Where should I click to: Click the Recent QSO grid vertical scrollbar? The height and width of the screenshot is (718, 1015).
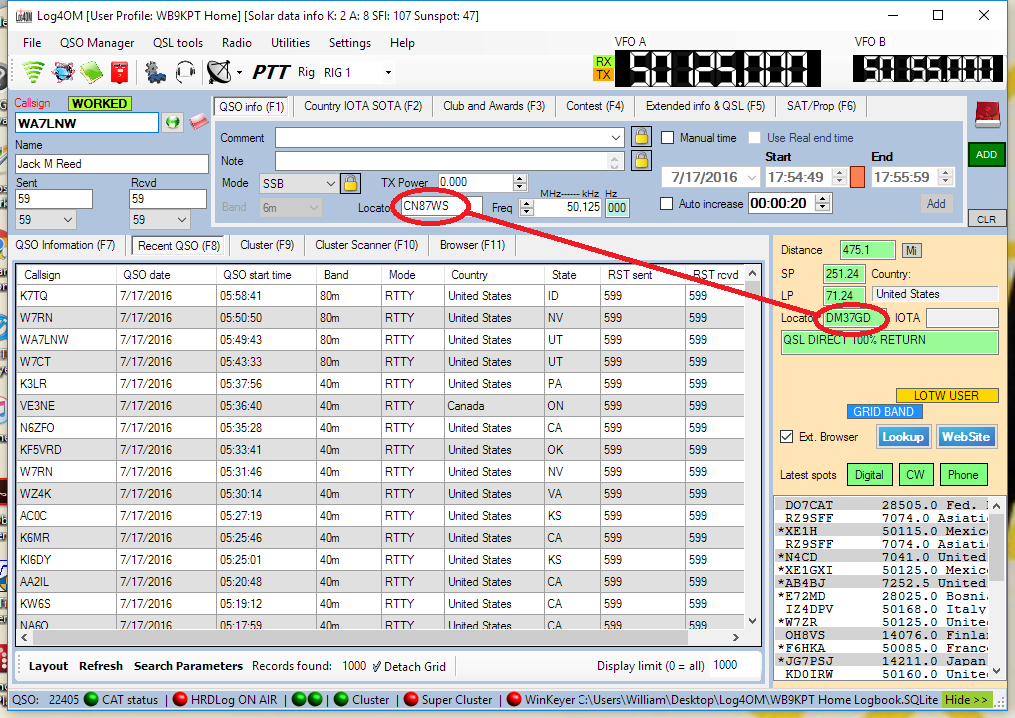click(752, 447)
